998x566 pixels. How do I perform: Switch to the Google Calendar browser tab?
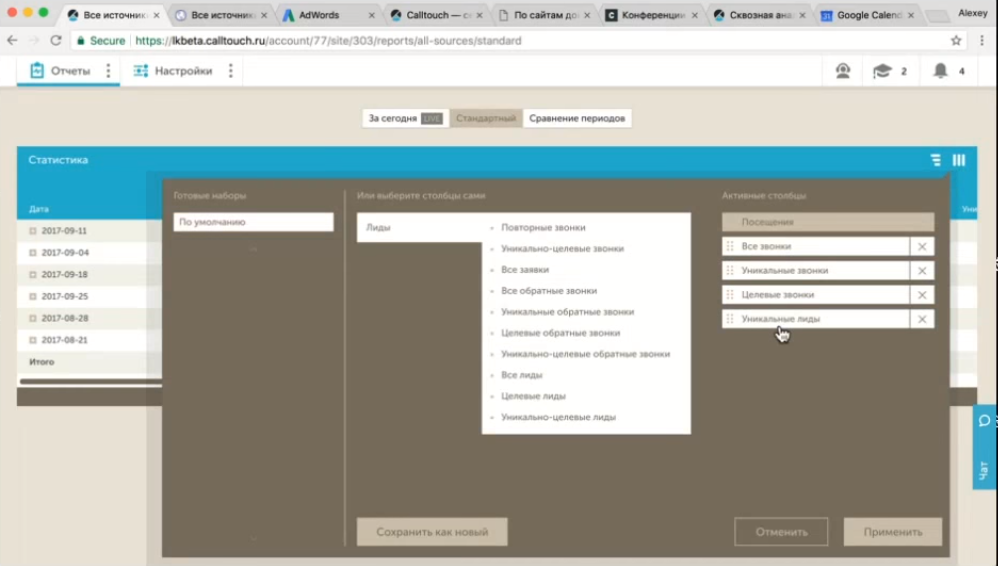coord(869,15)
